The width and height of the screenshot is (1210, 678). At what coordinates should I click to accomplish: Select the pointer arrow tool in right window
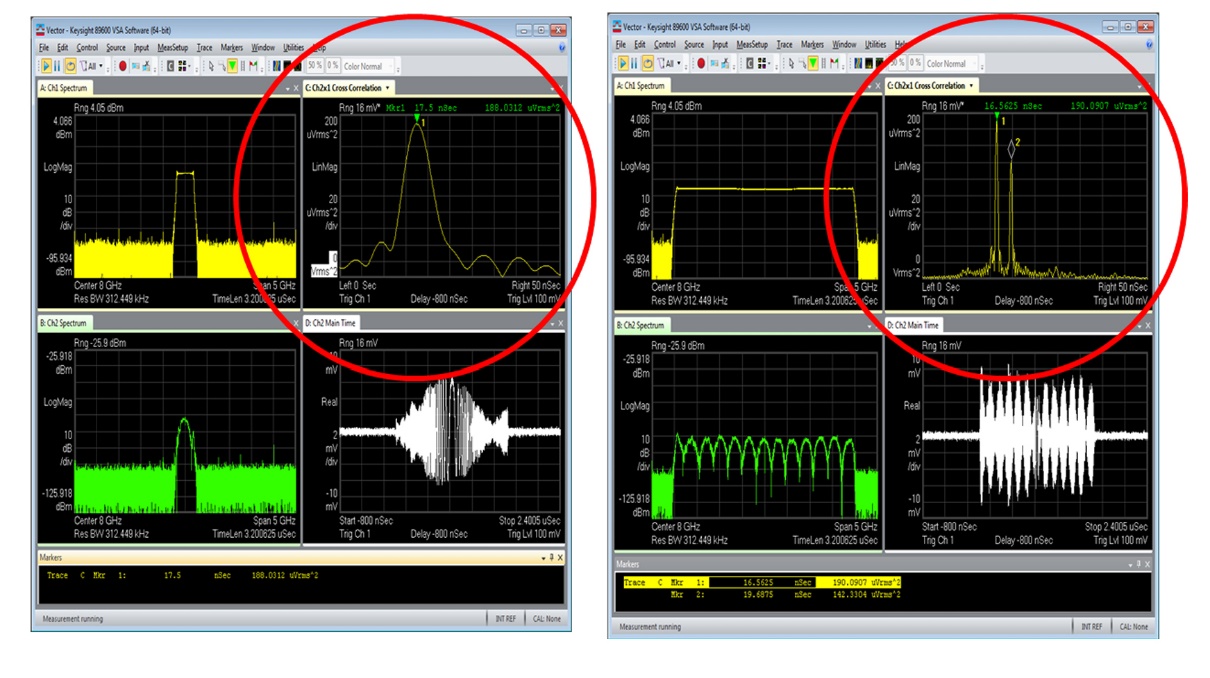click(790, 63)
